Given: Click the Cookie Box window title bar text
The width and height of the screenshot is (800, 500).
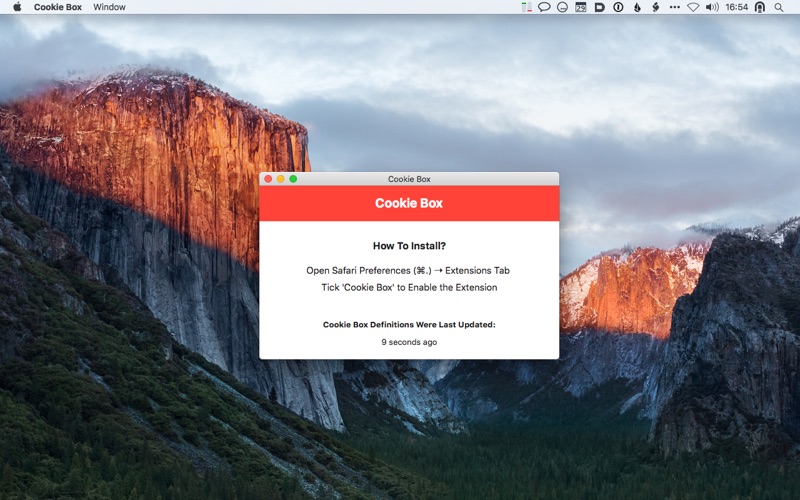Looking at the screenshot, I should click(409, 179).
